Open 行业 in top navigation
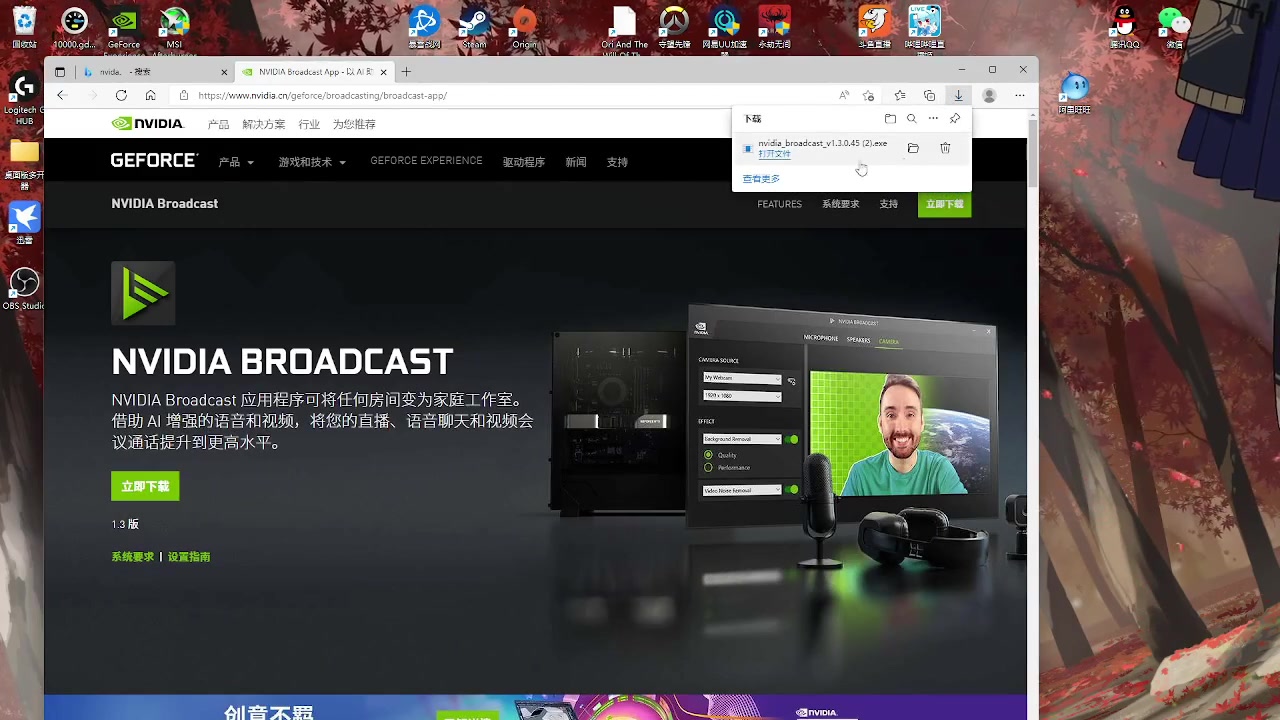The height and width of the screenshot is (720, 1280). tap(309, 124)
